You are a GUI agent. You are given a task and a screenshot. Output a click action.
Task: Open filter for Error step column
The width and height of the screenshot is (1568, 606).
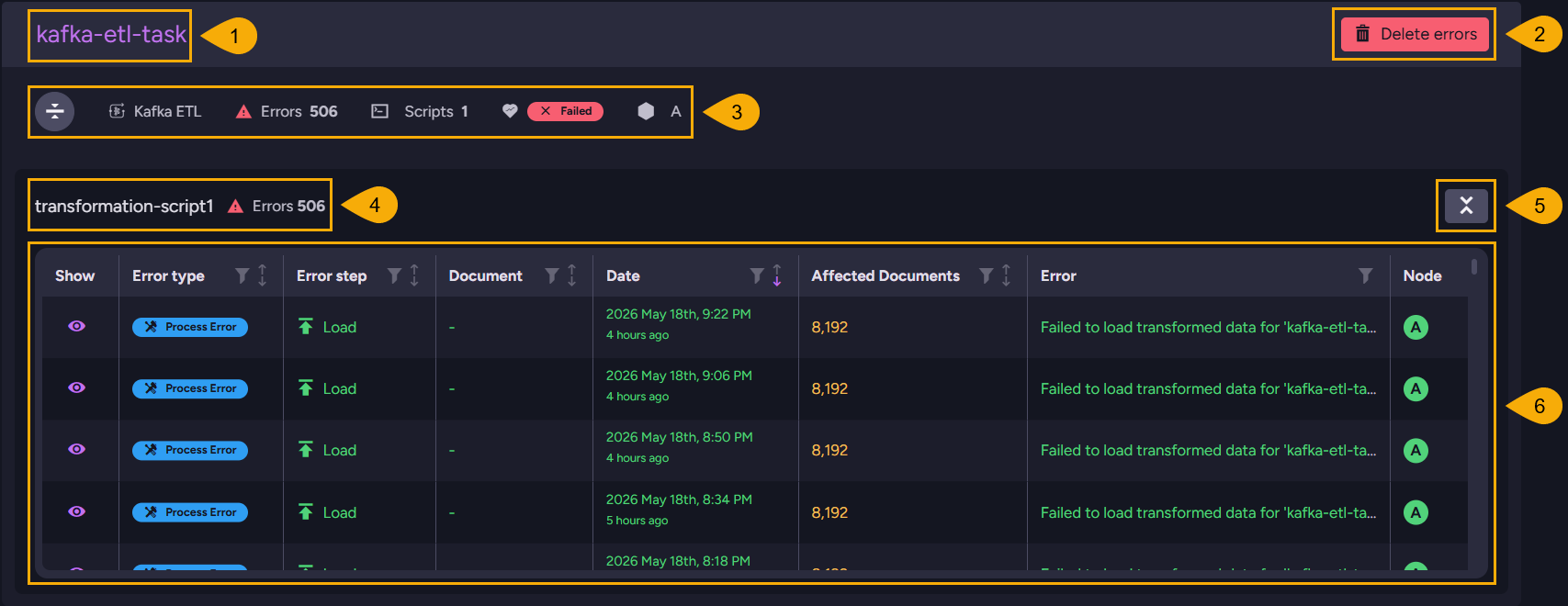[394, 275]
